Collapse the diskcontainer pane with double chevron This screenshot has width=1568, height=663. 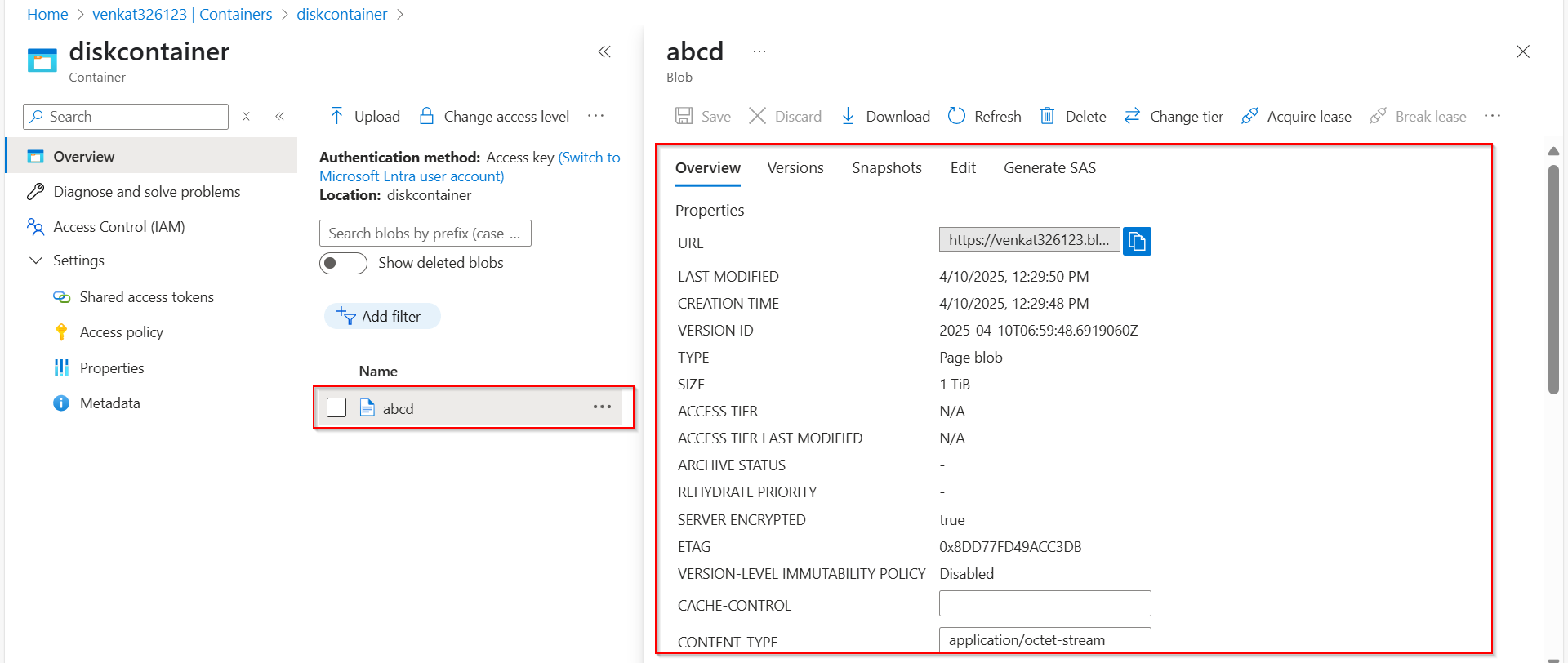[604, 52]
